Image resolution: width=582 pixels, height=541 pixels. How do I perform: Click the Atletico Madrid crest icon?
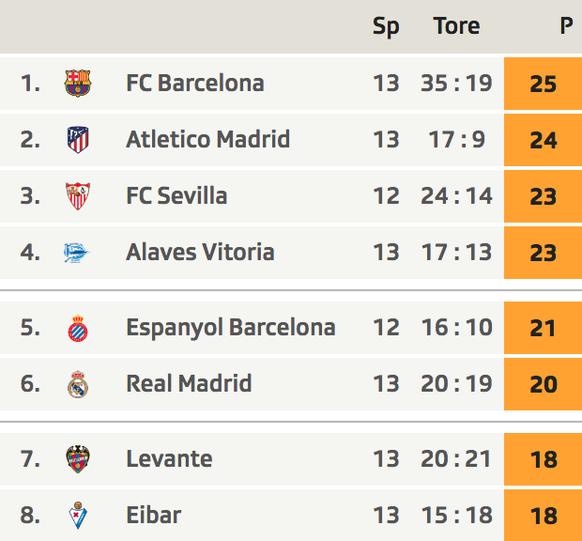point(78,140)
